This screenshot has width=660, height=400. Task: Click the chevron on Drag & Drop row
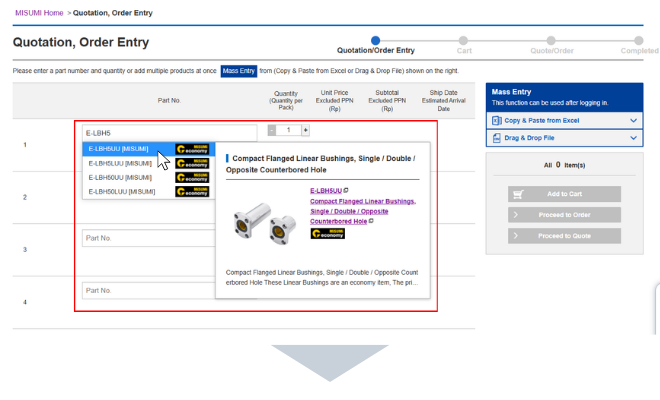tap(633, 138)
